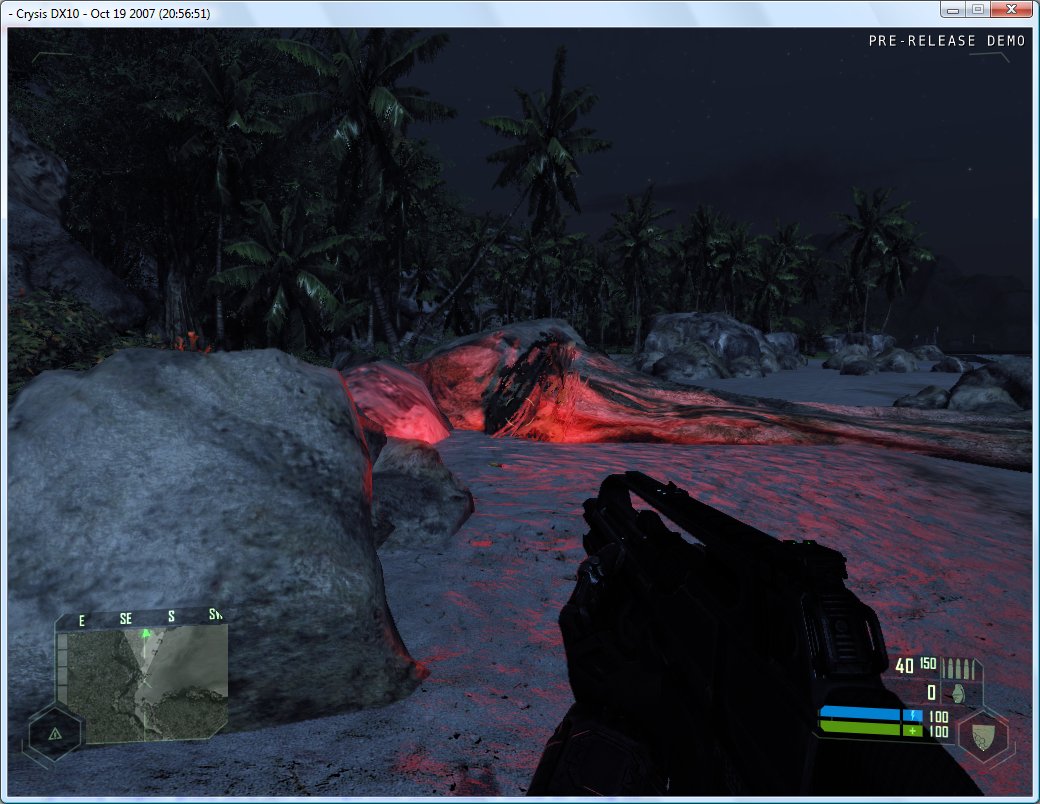Screen dimensions: 1040x804
Task: Click the 'PRE-RELEASE DEMO' label
Action: tap(947, 41)
